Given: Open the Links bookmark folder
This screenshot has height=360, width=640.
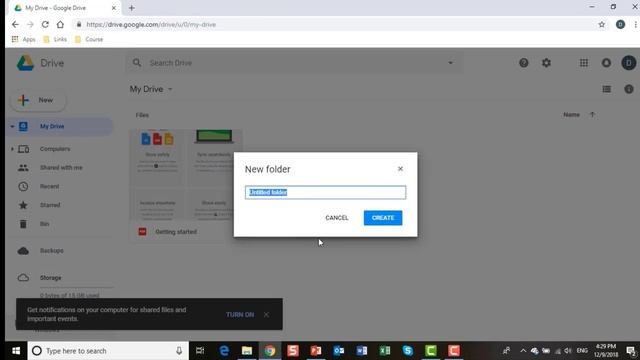Looking at the screenshot, I should 55,39.
